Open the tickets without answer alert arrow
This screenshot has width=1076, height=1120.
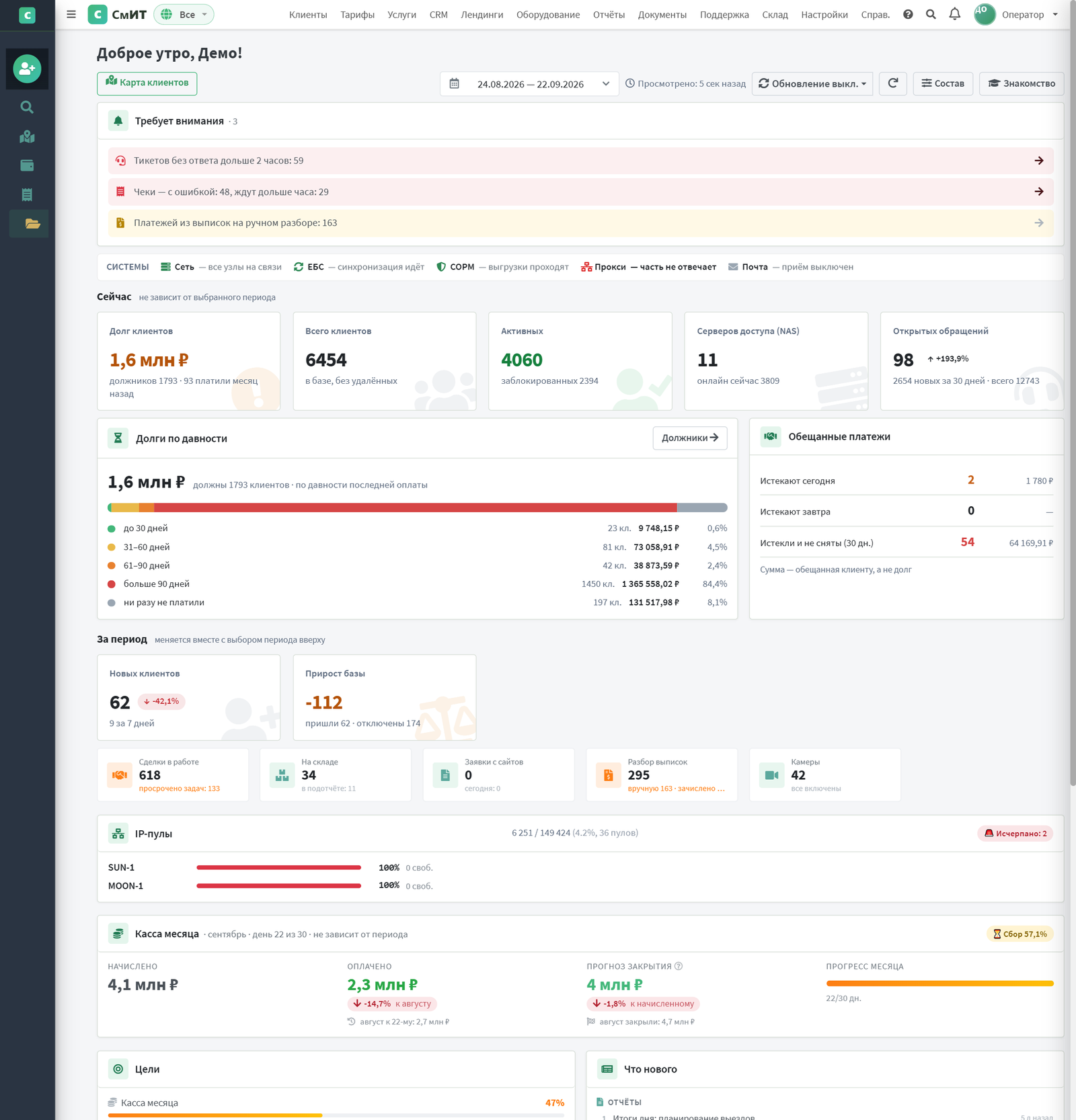point(1039,161)
